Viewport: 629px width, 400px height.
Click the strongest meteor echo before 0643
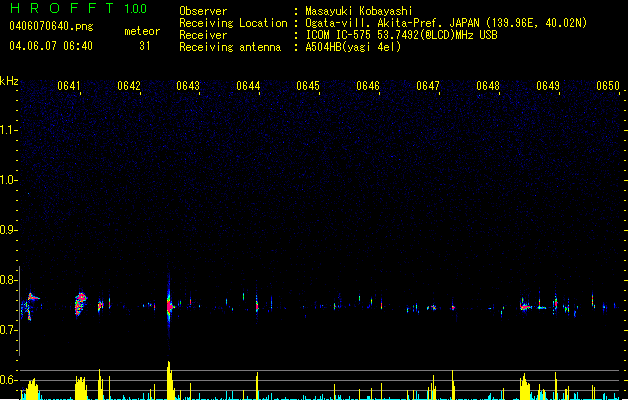tap(169, 306)
